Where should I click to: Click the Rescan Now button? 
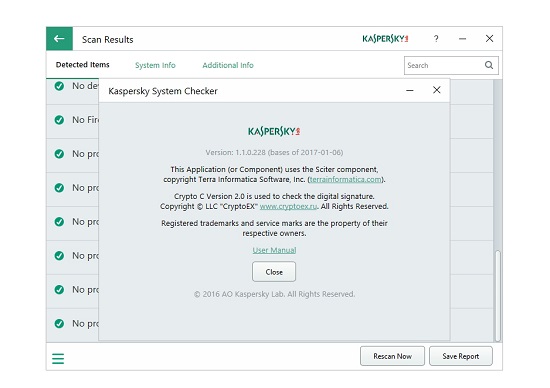click(x=392, y=356)
